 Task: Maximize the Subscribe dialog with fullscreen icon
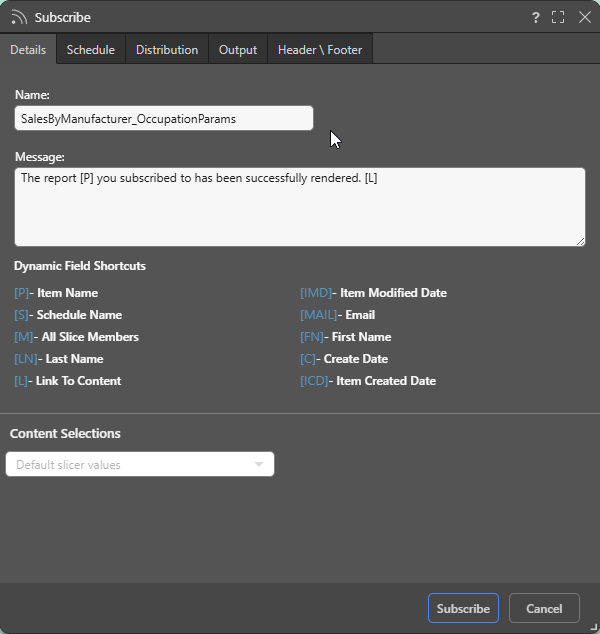(559, 17)
